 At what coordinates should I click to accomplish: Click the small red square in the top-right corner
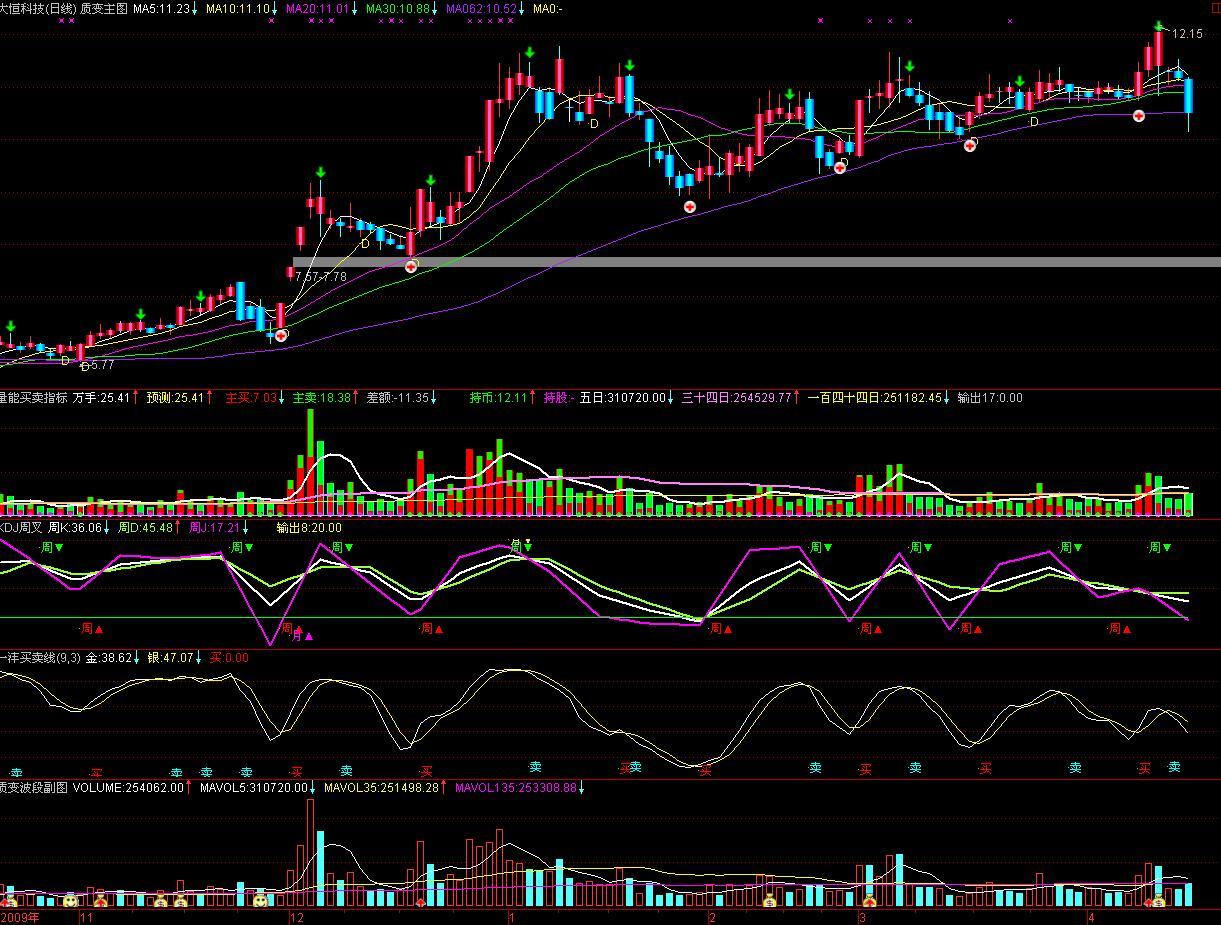1215,8
